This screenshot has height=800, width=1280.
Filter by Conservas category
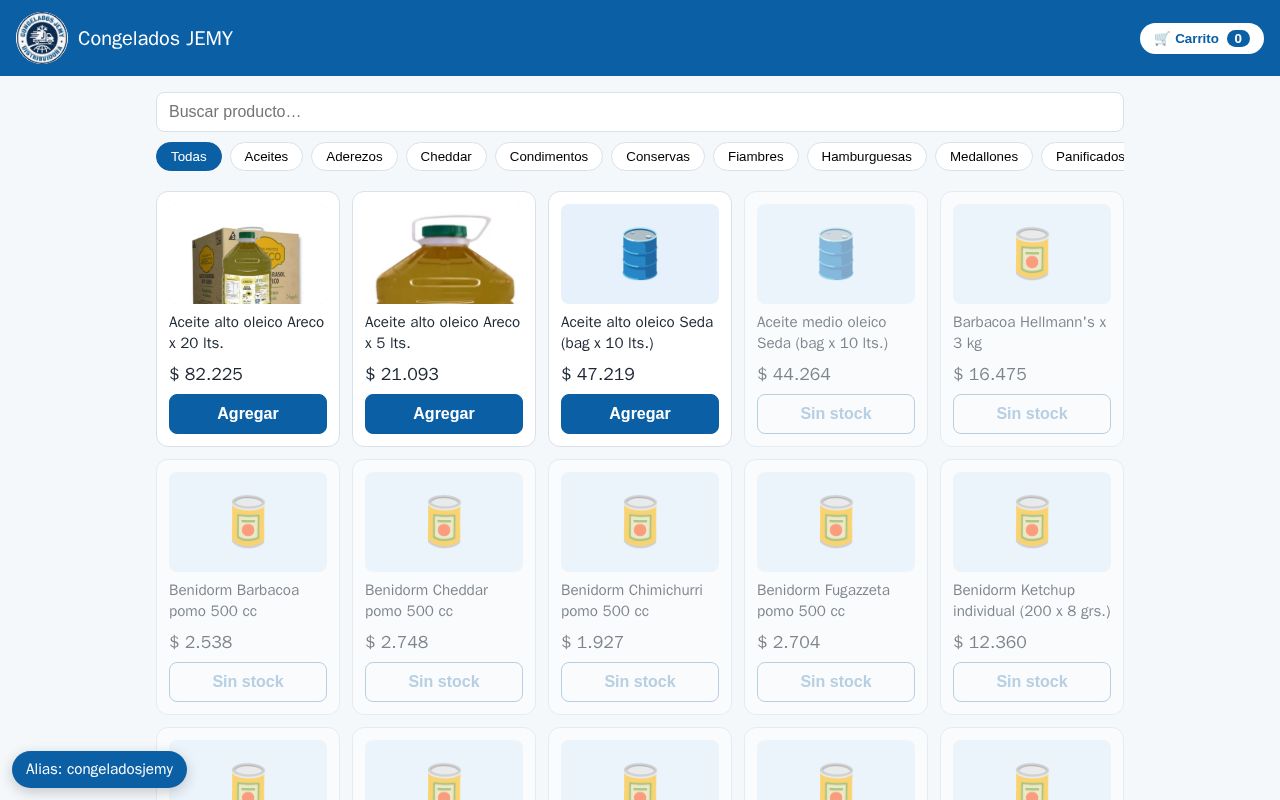pyautogui.click(x=658, y=157)
